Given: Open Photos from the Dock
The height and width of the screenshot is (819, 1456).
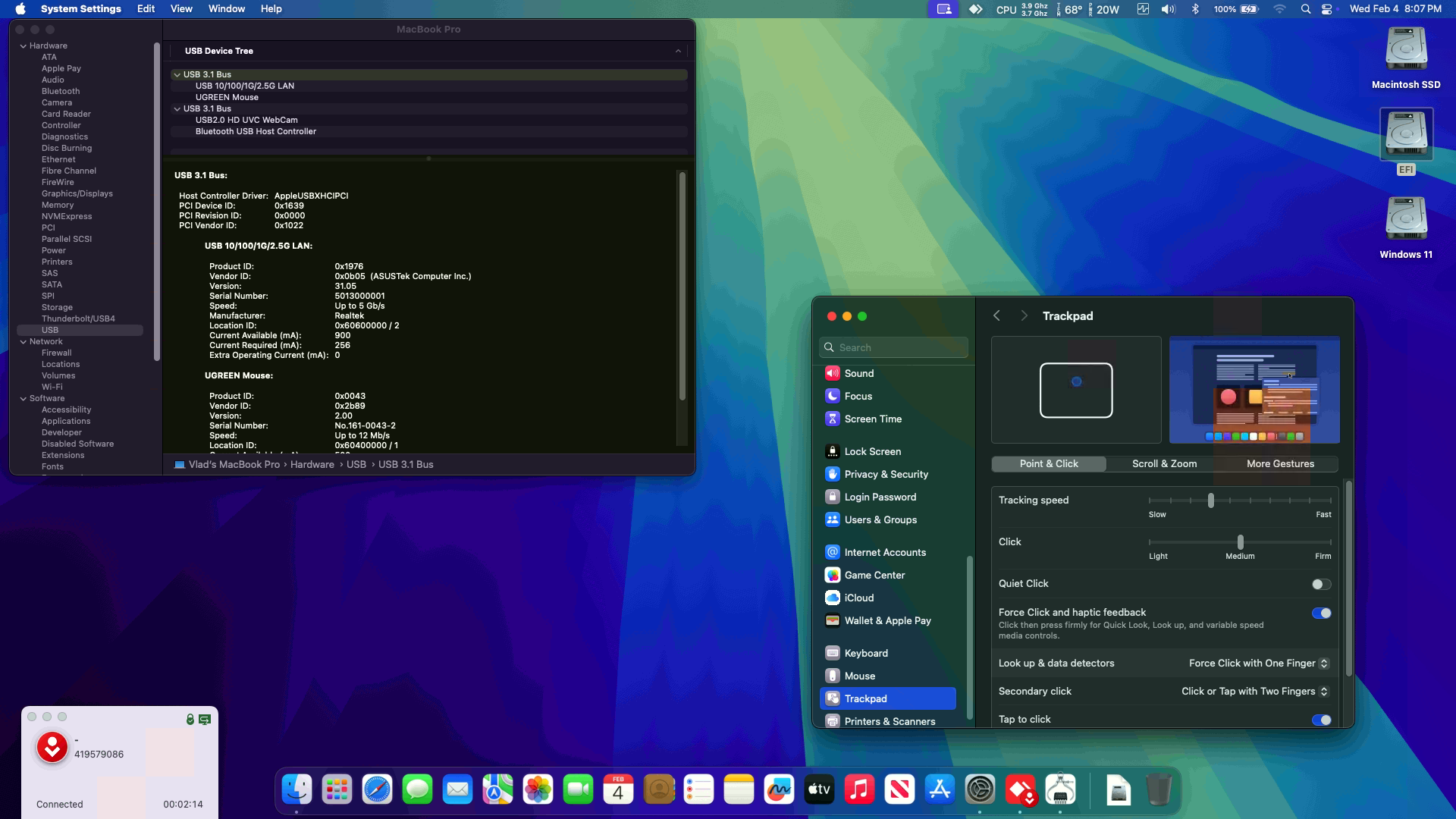Looking at the screenshot, I should click(x=538, y=789).
